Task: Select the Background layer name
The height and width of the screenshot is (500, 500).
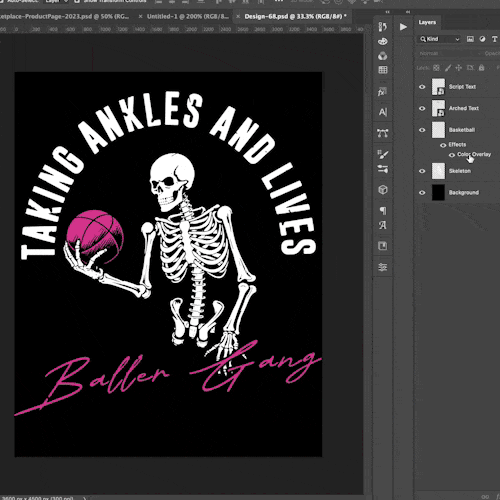Action: [x=464, y=193]
